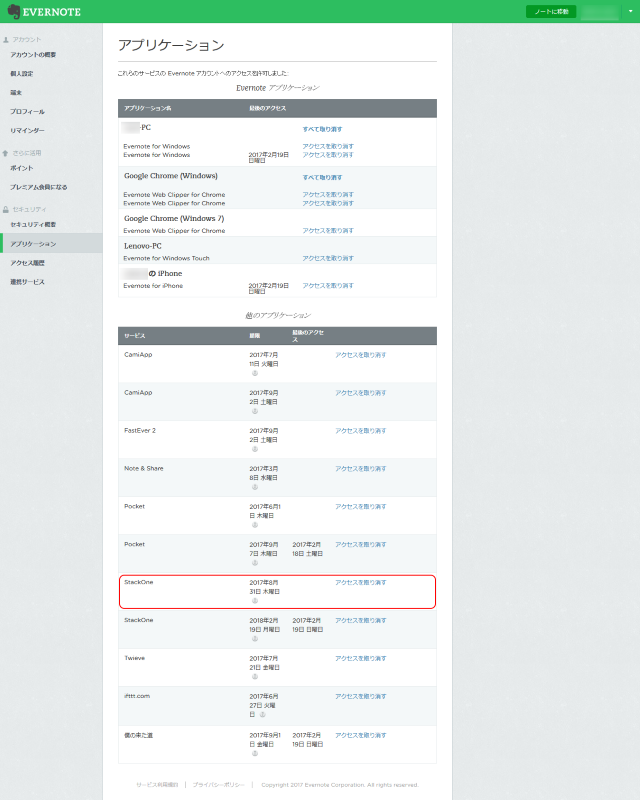Image resolution: width=640 pixels, height=800 pixels.
Task: Click info icon under Pocket 2017年6月 date
Action: [255, 525]
